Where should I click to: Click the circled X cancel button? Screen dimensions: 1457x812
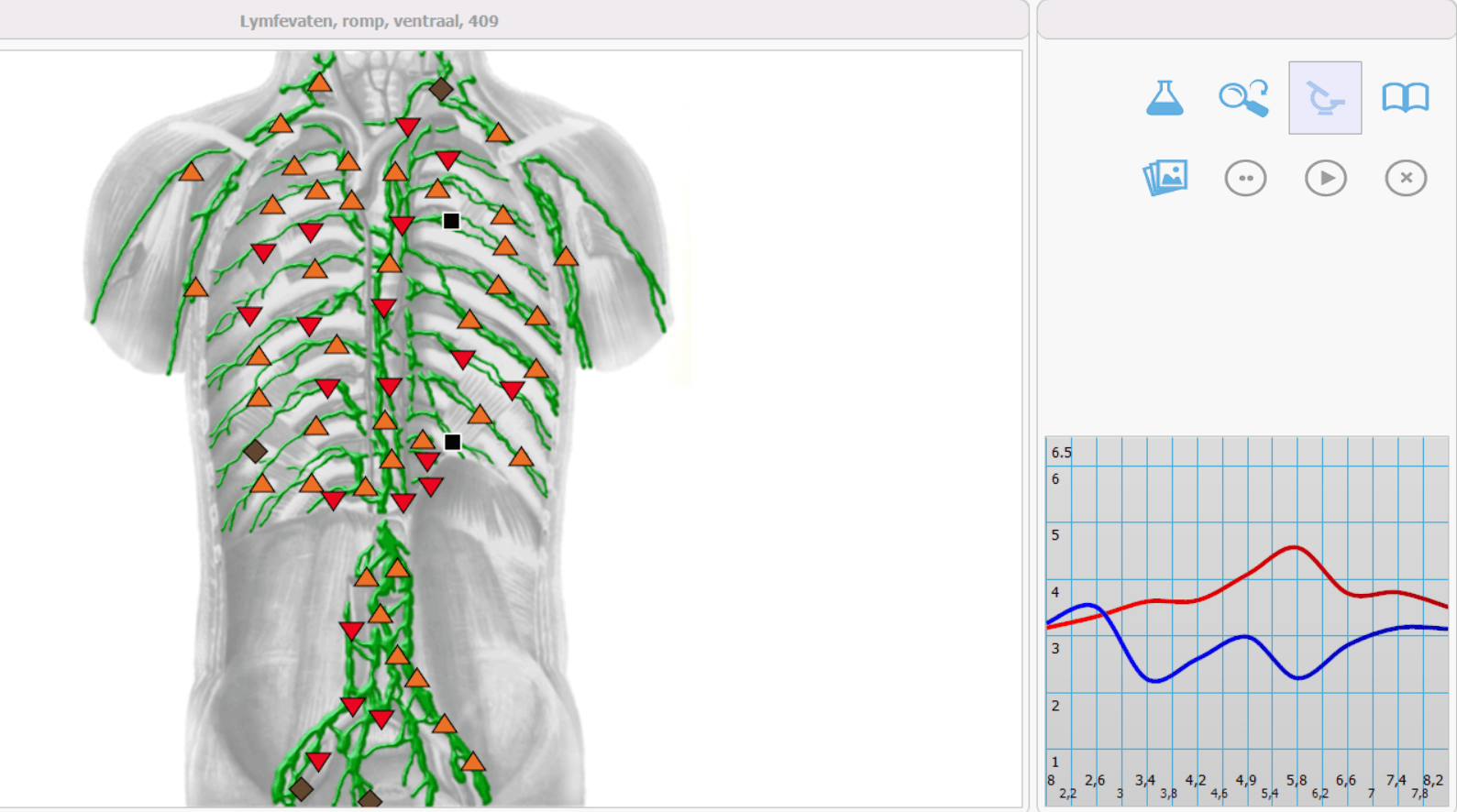pyautogui.click(x=1406, y=178)
